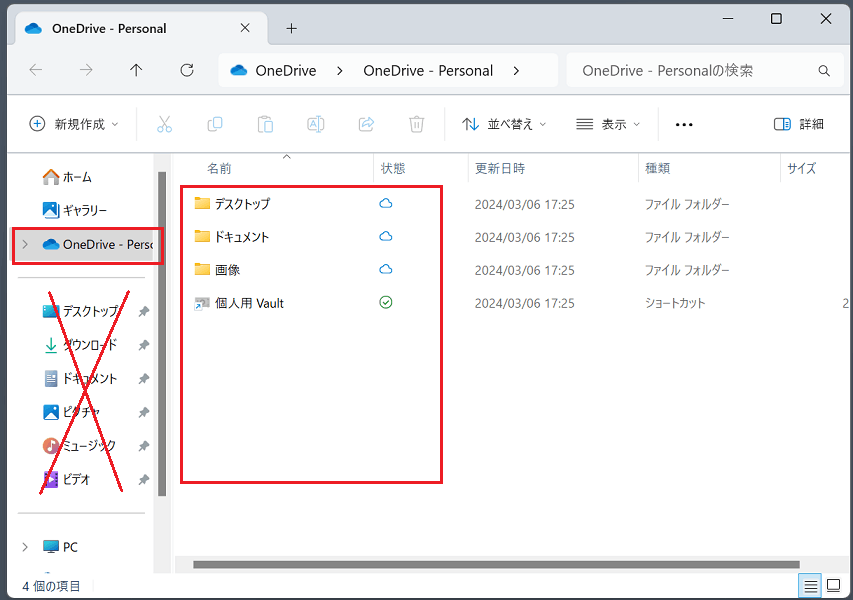Image resolution: width=853 pixels, height=600 pixels.
Task: Click the Back navigation arrow
Action: click(x=36, y=70)
